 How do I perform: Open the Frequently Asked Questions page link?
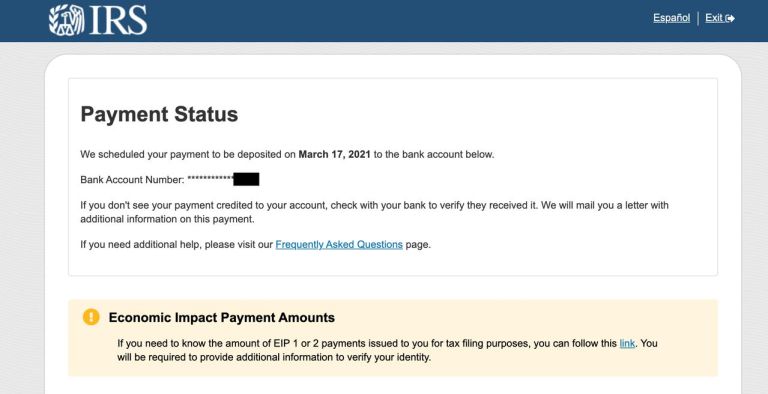[339, 244]
